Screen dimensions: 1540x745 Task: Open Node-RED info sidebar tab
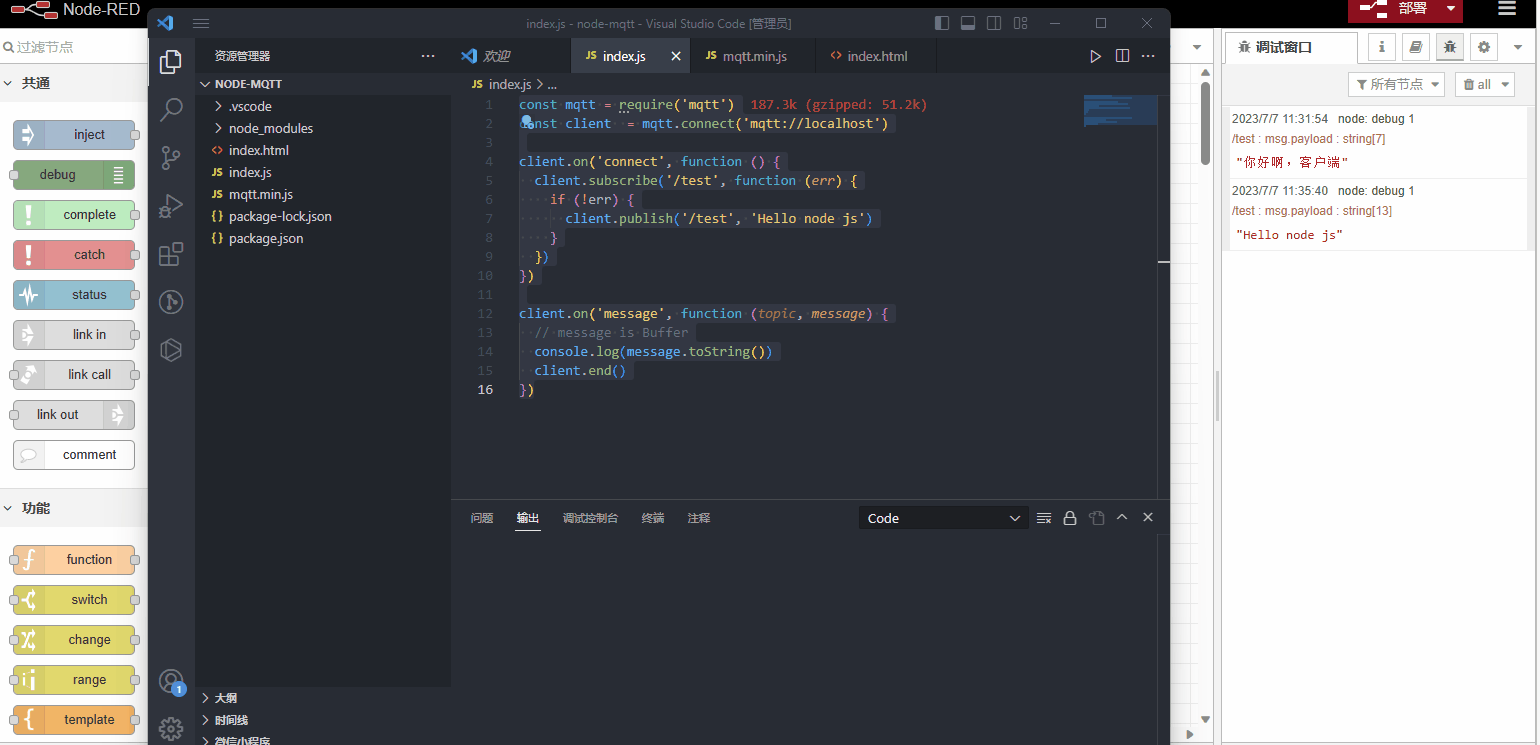click(1382, 46)
